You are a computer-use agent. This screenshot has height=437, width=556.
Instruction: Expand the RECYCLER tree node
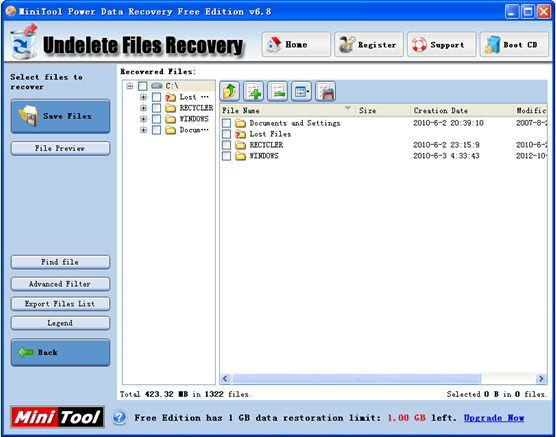coord(143,108)
